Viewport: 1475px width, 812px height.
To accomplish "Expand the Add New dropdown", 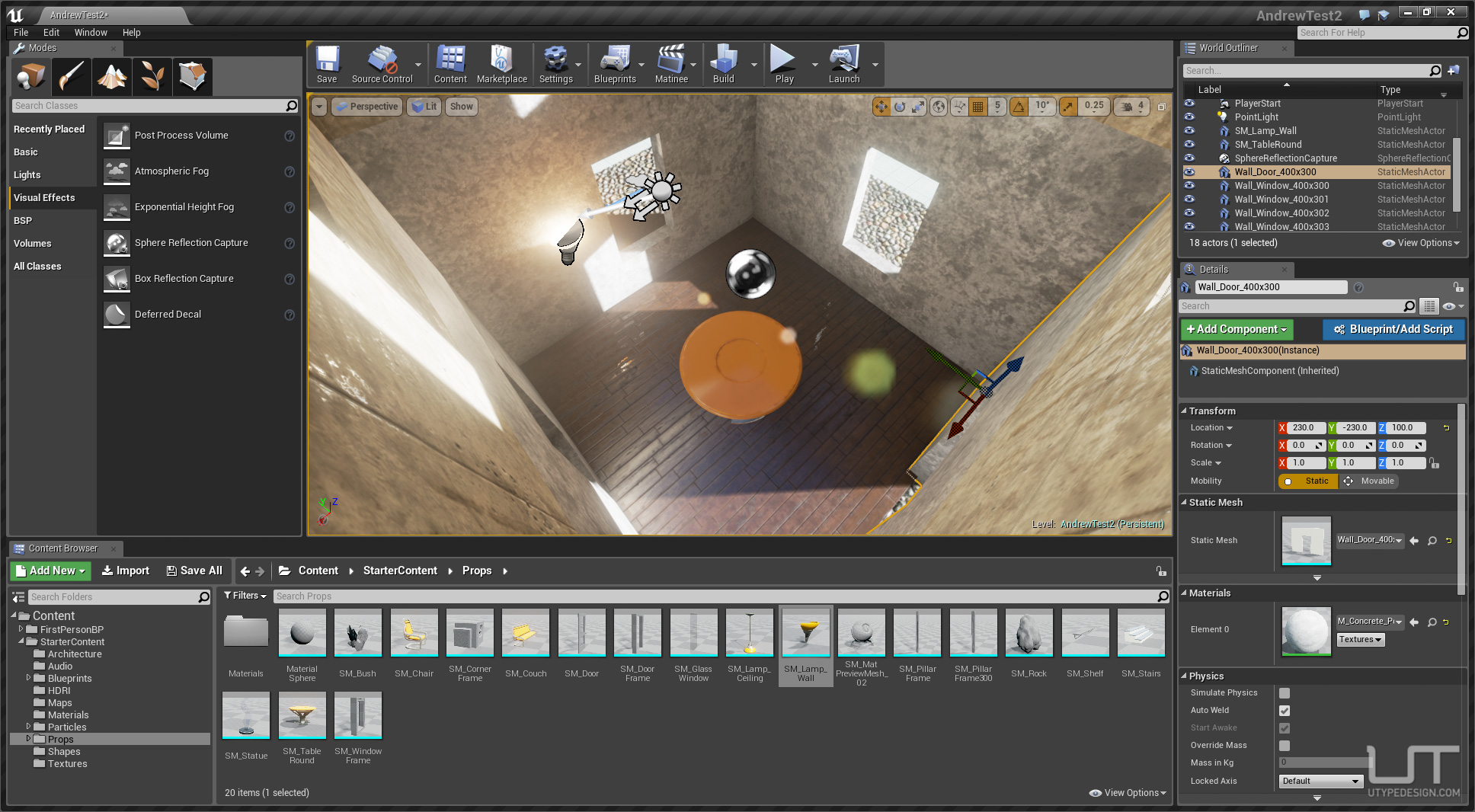I will pos(50,571).
